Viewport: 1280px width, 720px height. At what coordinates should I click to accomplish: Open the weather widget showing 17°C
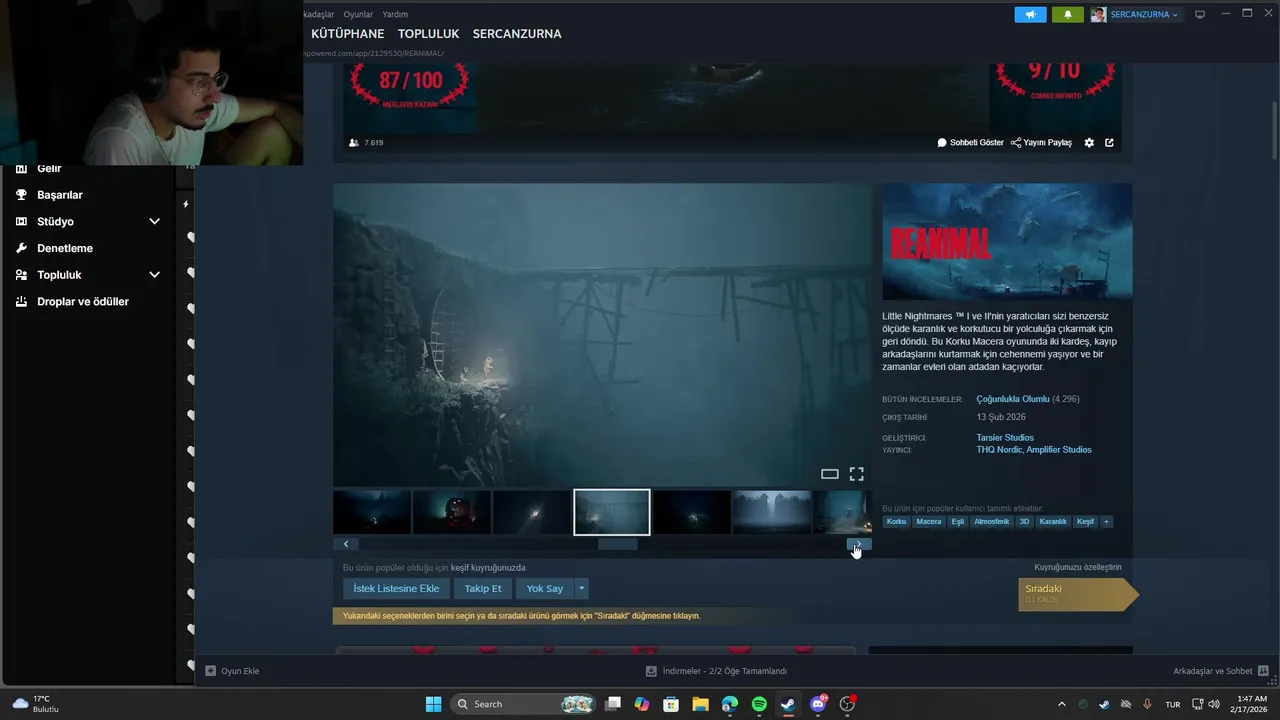pyautogui.click(x=36, y=704)
